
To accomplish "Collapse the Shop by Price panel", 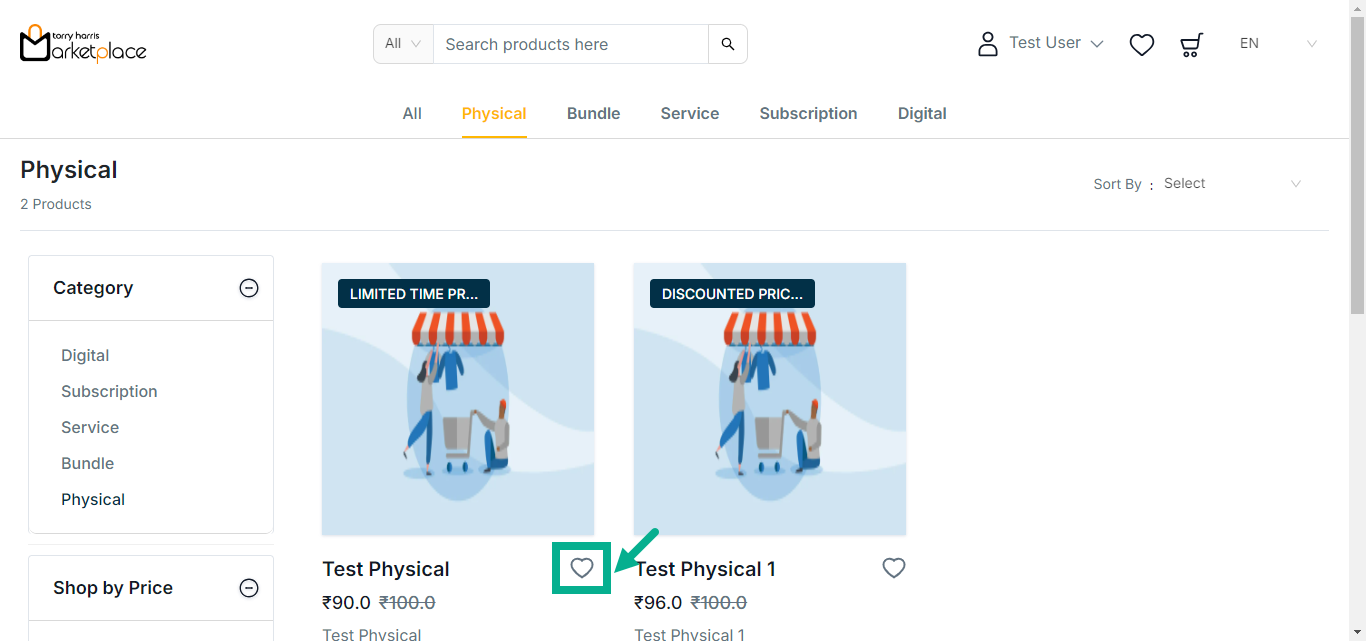I will 249,588.
